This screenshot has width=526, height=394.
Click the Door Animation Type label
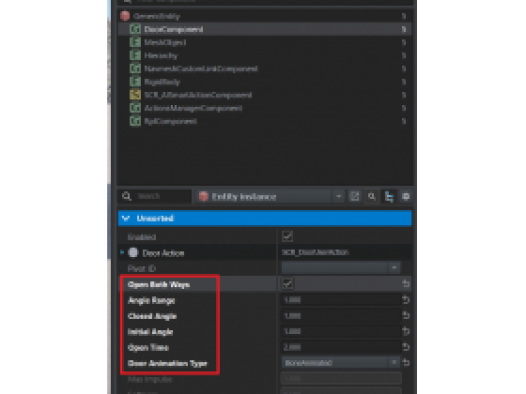click(167, 363)
